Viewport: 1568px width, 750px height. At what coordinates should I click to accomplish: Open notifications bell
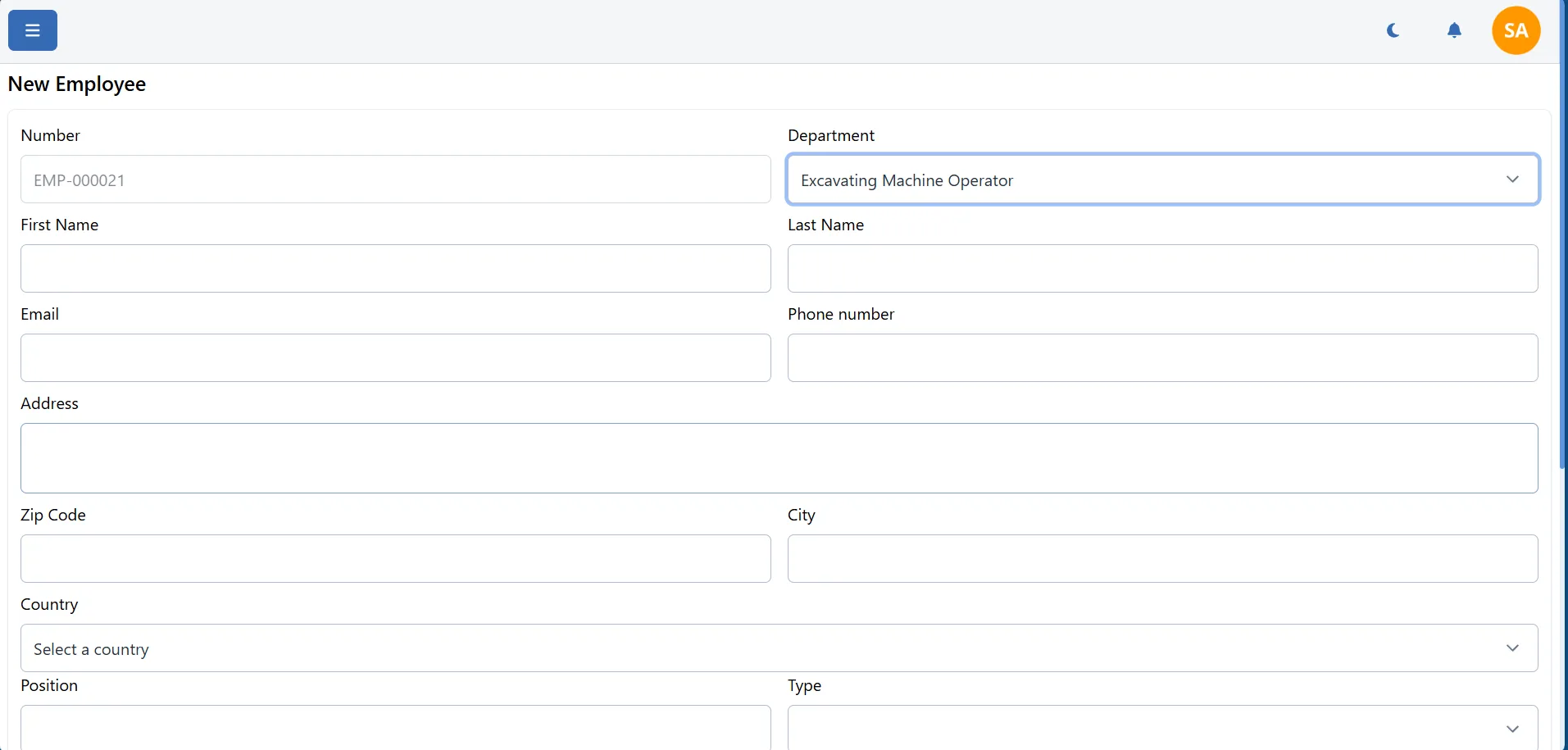point(1454,30)
